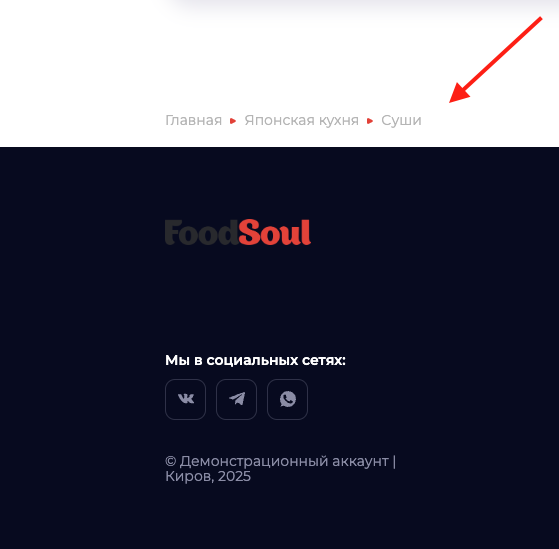The width and height of the screenshot is (559, 549).
Task: Open the Telegram paper plane icon
Action: (236, 399)
